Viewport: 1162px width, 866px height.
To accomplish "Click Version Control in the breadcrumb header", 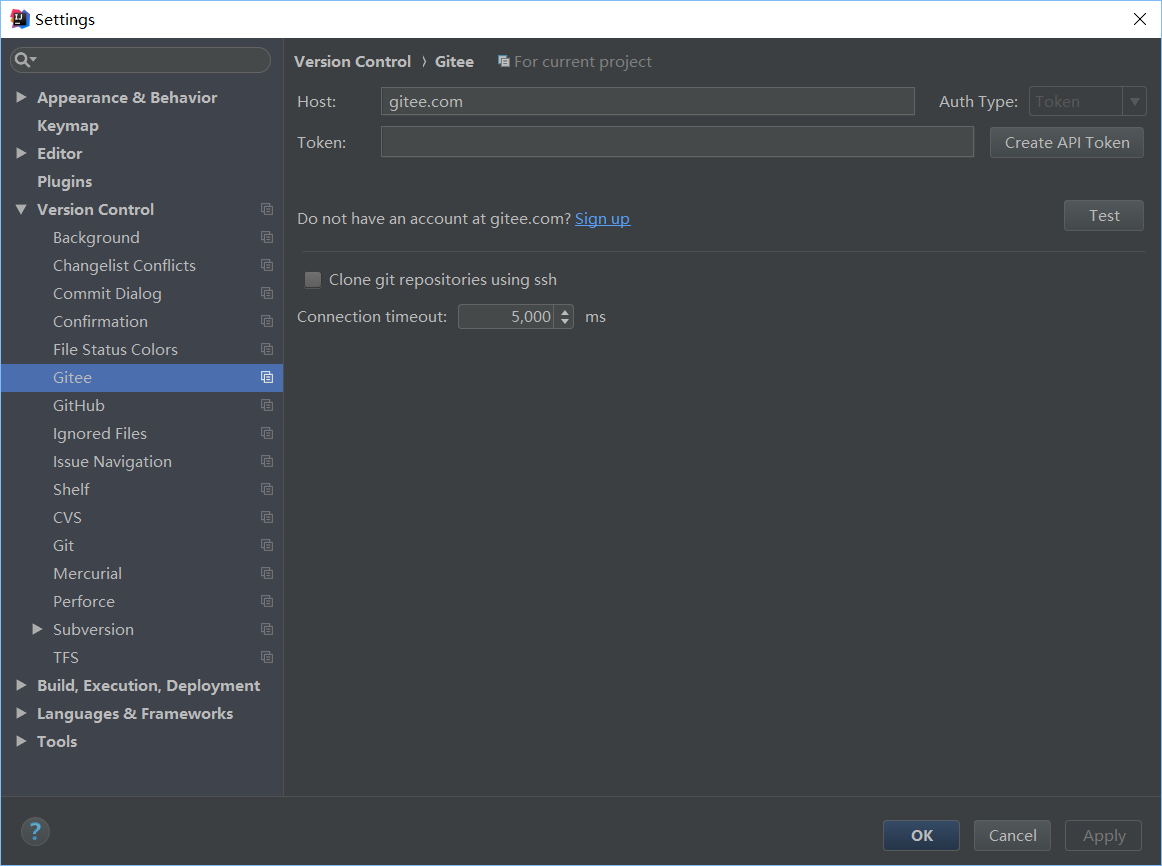I will pos(352,61).
